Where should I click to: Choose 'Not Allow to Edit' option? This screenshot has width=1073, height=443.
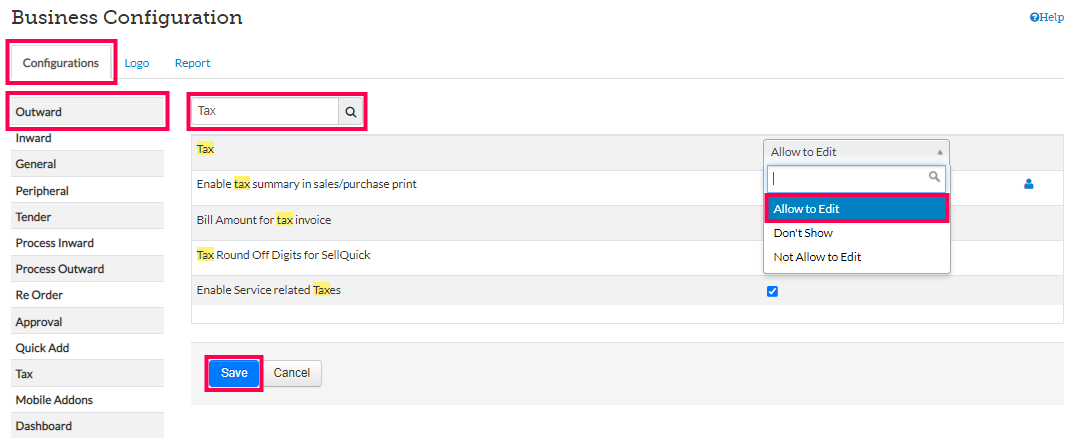[x=817, y=257]
